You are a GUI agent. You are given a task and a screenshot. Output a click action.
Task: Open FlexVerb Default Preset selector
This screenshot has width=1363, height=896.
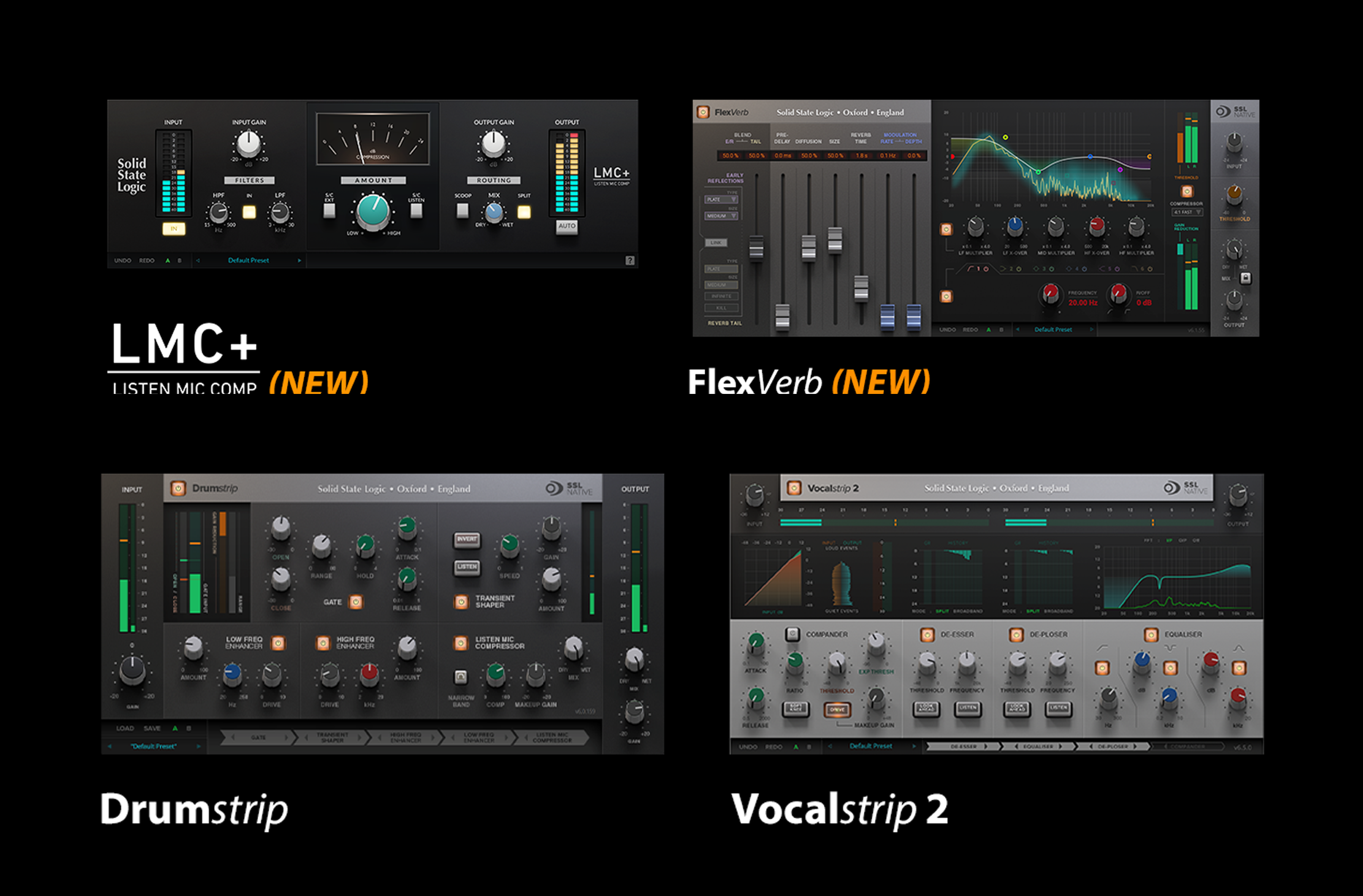click(x=1053, y=329)
